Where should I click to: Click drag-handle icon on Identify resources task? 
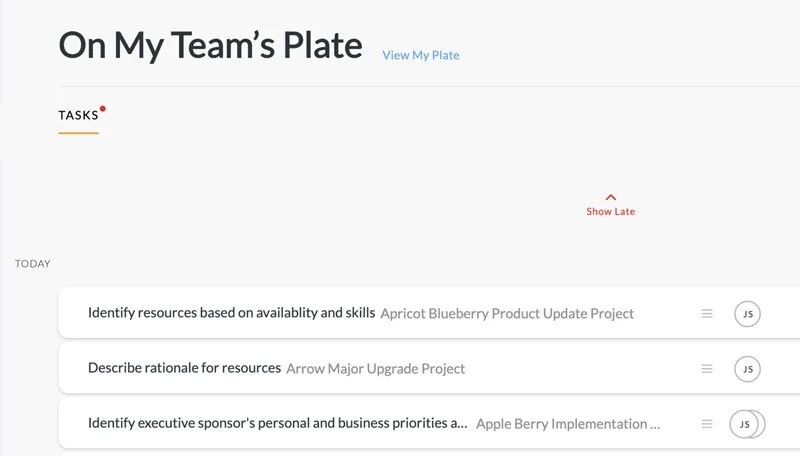pyautogui.click(x=707, y=313)
